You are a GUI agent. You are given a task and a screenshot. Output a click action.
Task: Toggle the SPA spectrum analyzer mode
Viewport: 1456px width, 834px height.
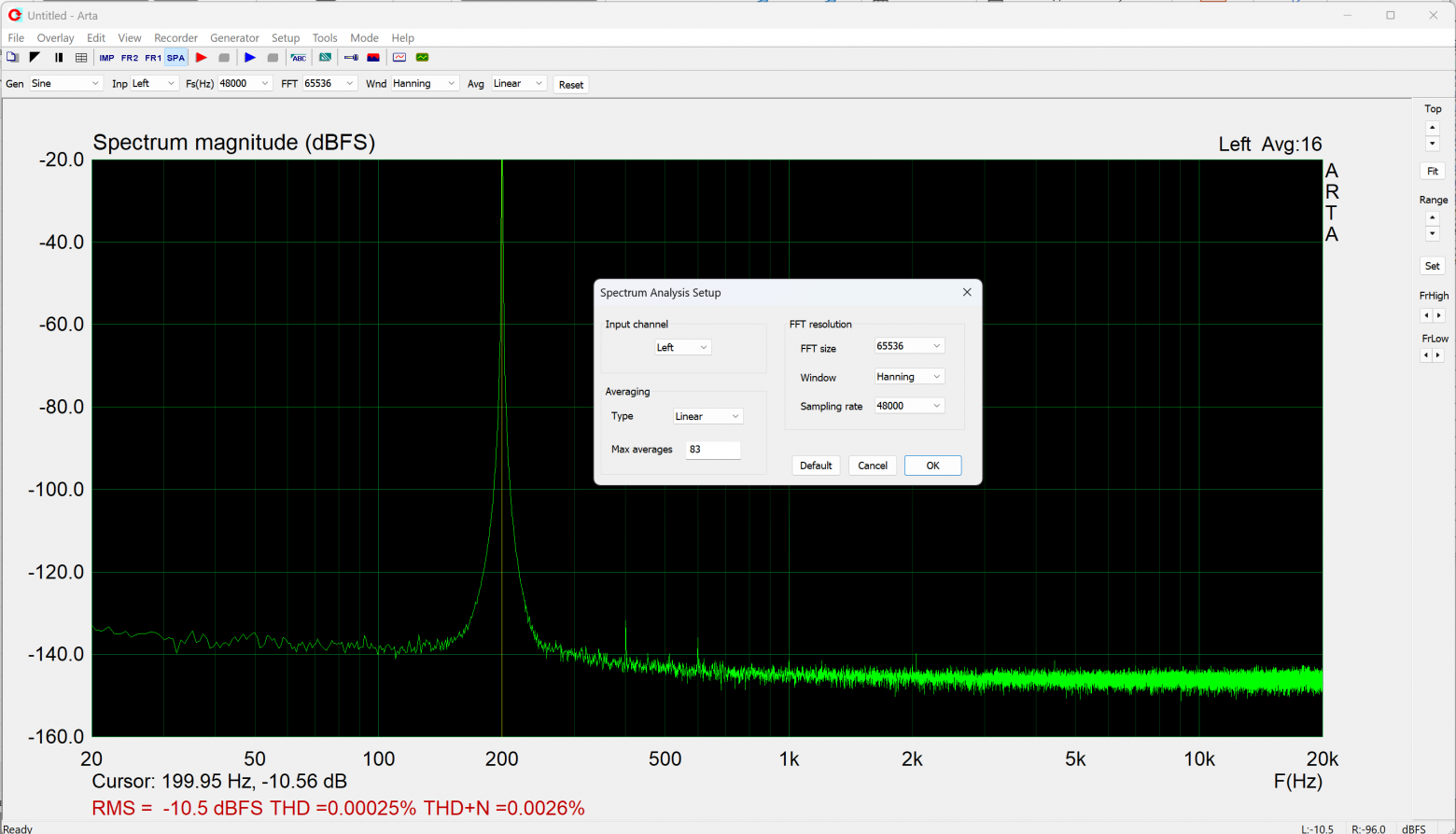[175, 58]
